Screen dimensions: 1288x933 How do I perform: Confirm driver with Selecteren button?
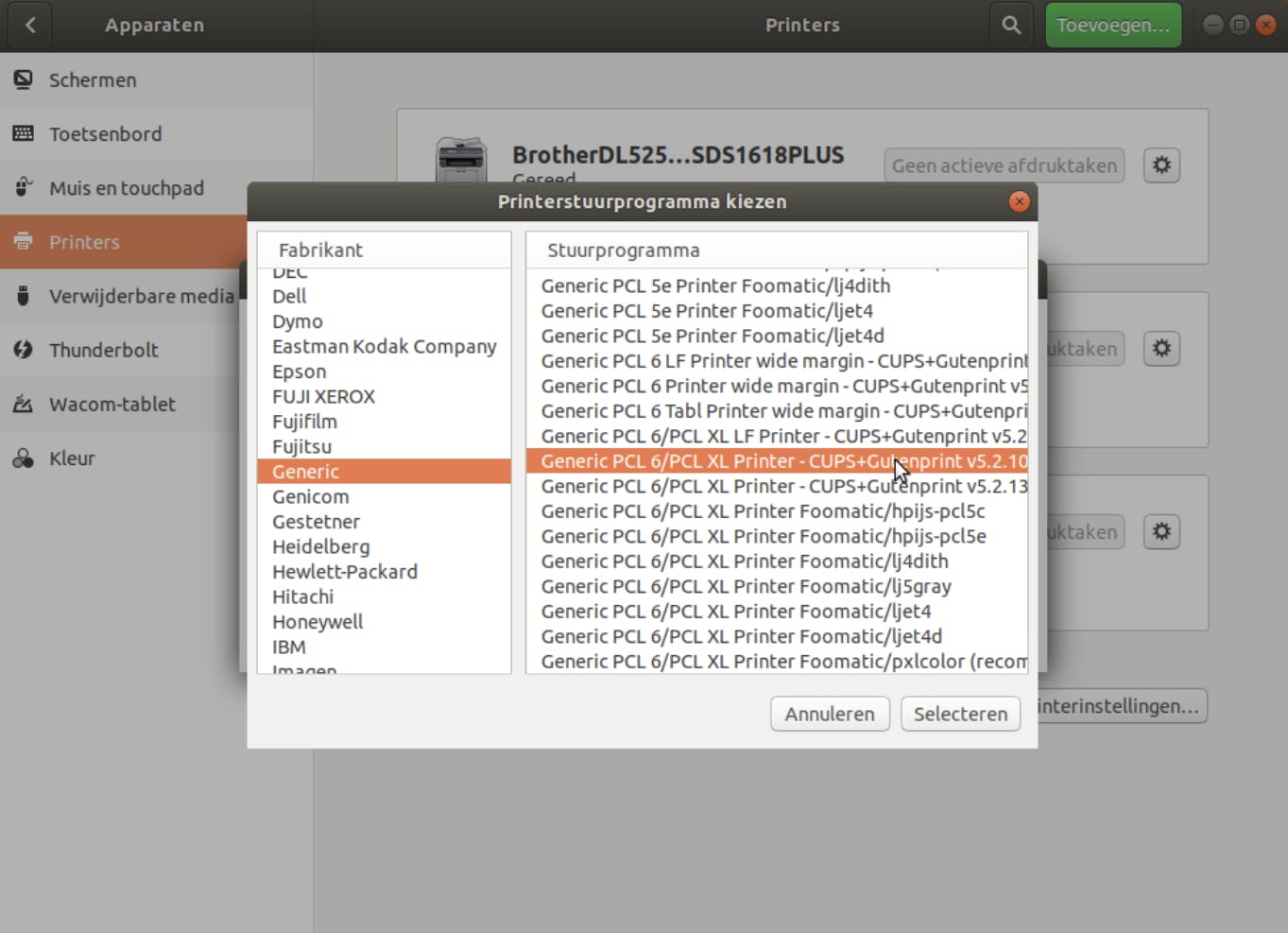[961, 714]
